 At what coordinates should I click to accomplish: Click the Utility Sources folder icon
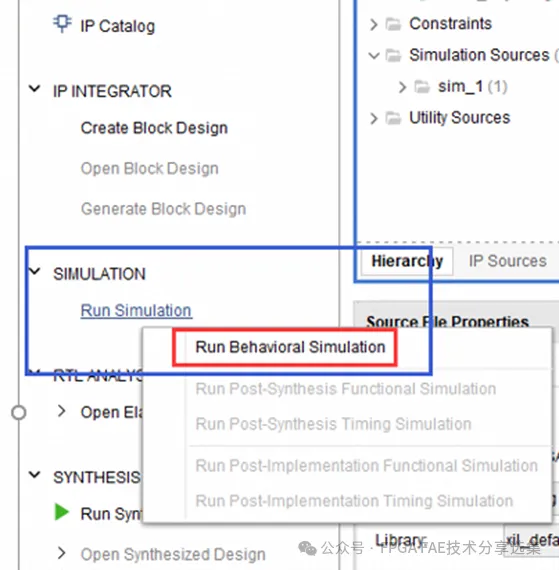[x=393, y=118]
